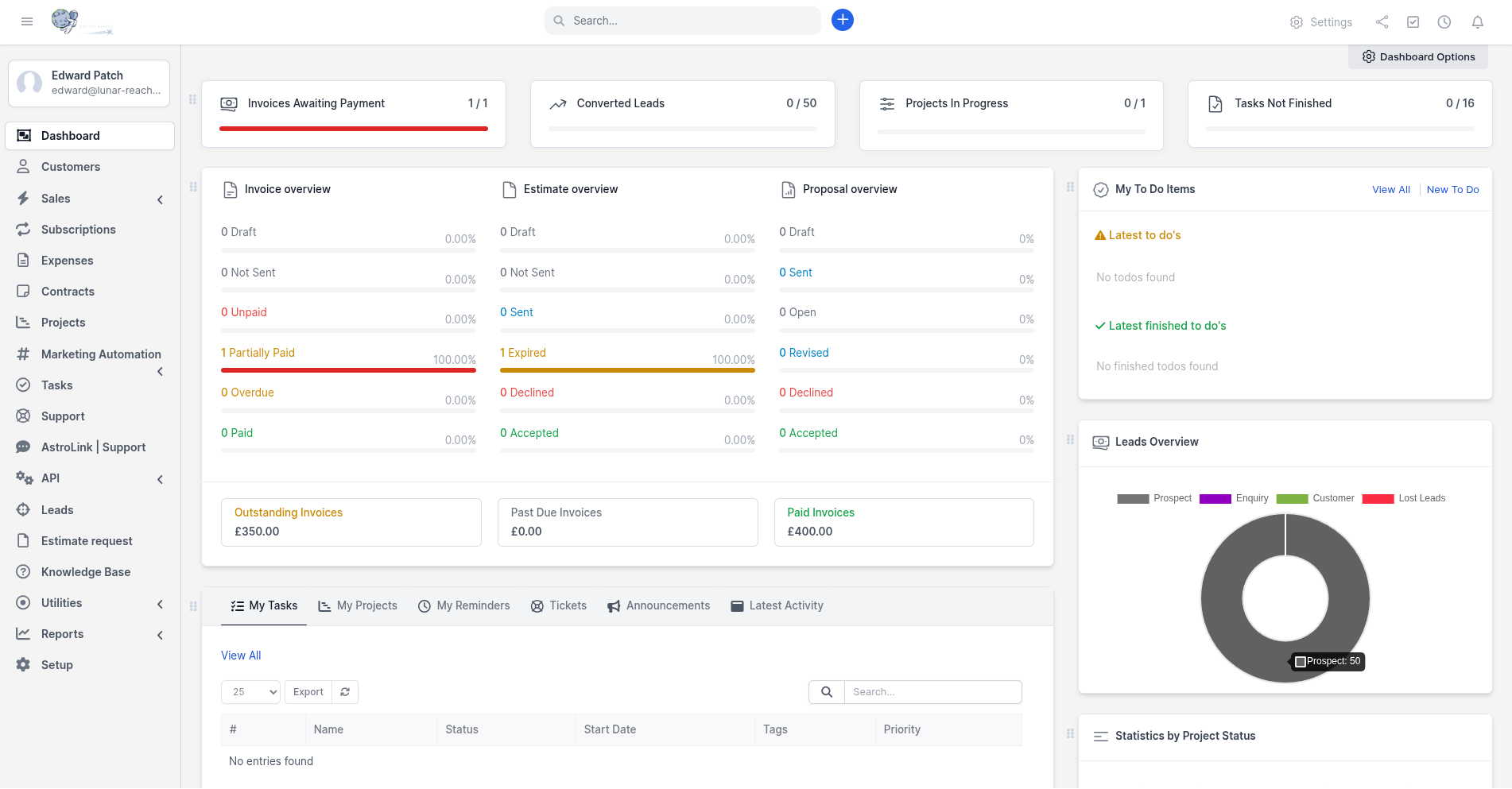
Task: Switch to the My Projects tab
Action: coord(358,605)
